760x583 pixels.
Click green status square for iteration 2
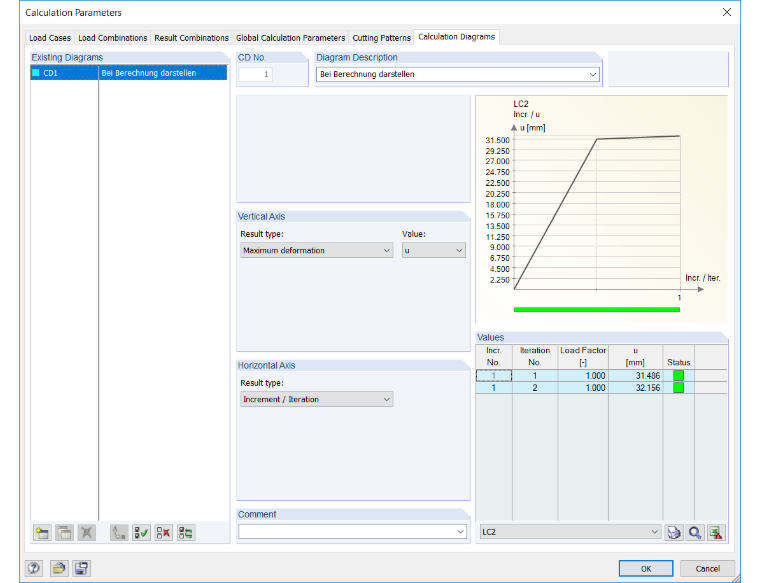coord(678,388)
